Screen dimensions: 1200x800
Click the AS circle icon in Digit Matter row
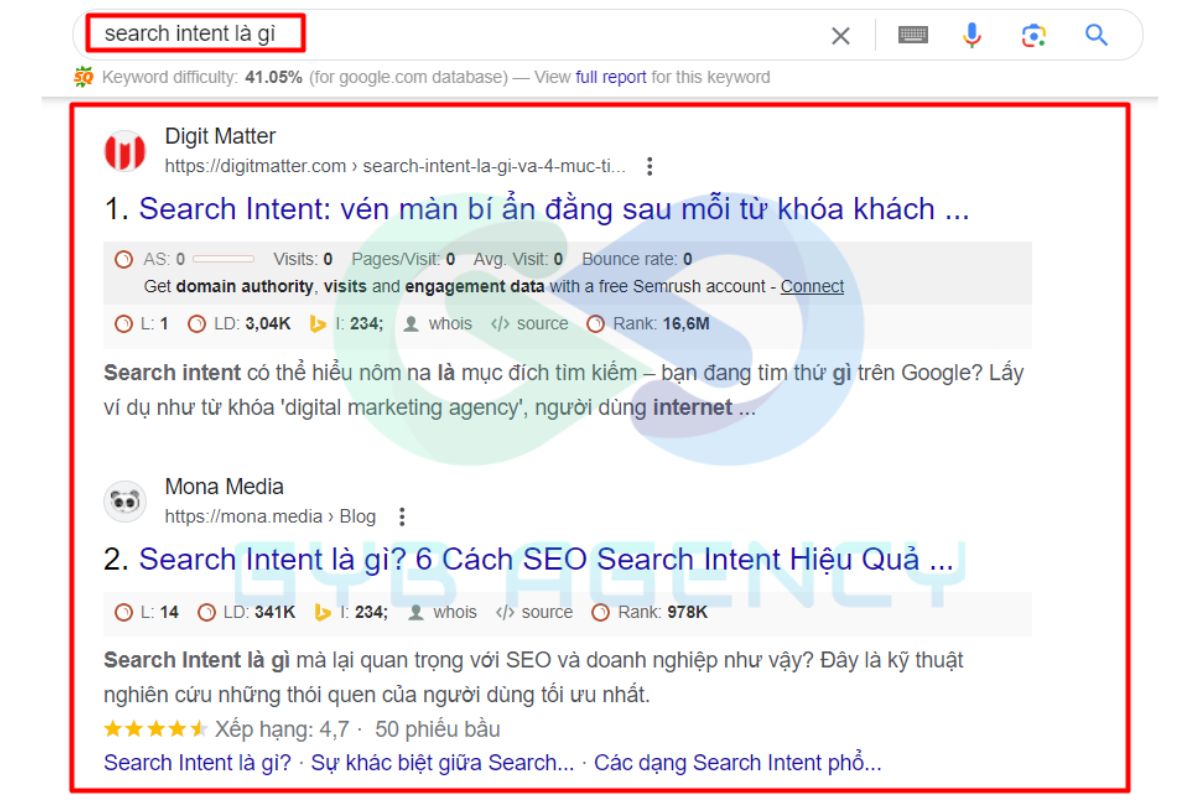124,259
